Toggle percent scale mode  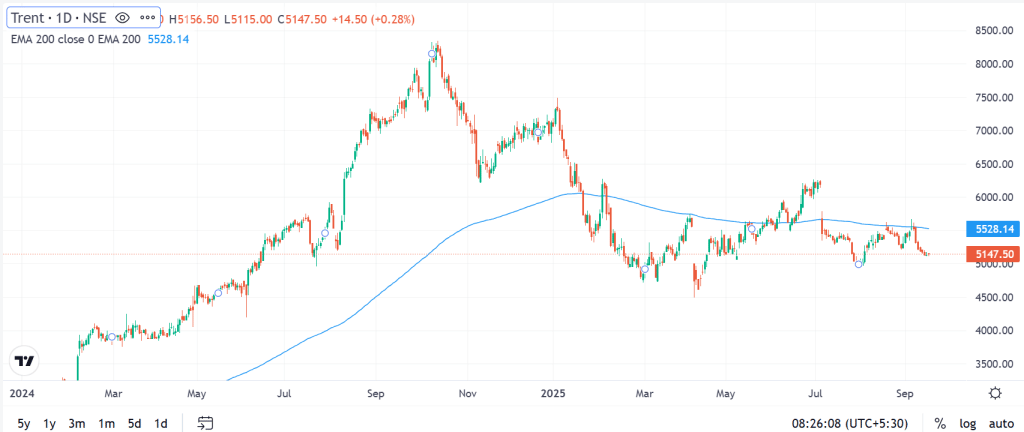pos(940,424)
